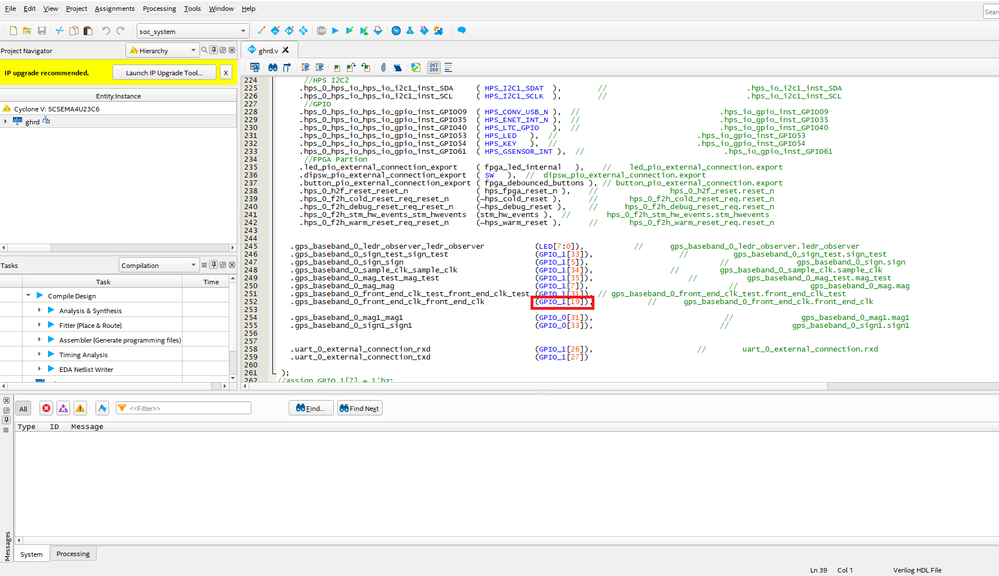Open the Hierarchy dropdown in Project Navigator

tap(163, 50)
